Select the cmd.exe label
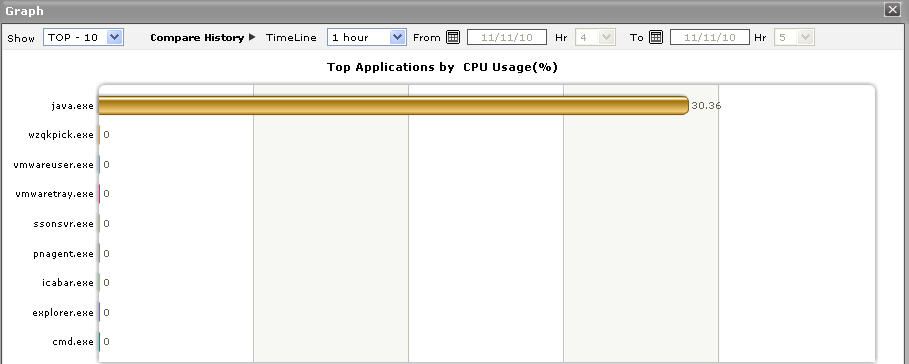The width and height of the screenshot is (909, 364). click(73, 342)
